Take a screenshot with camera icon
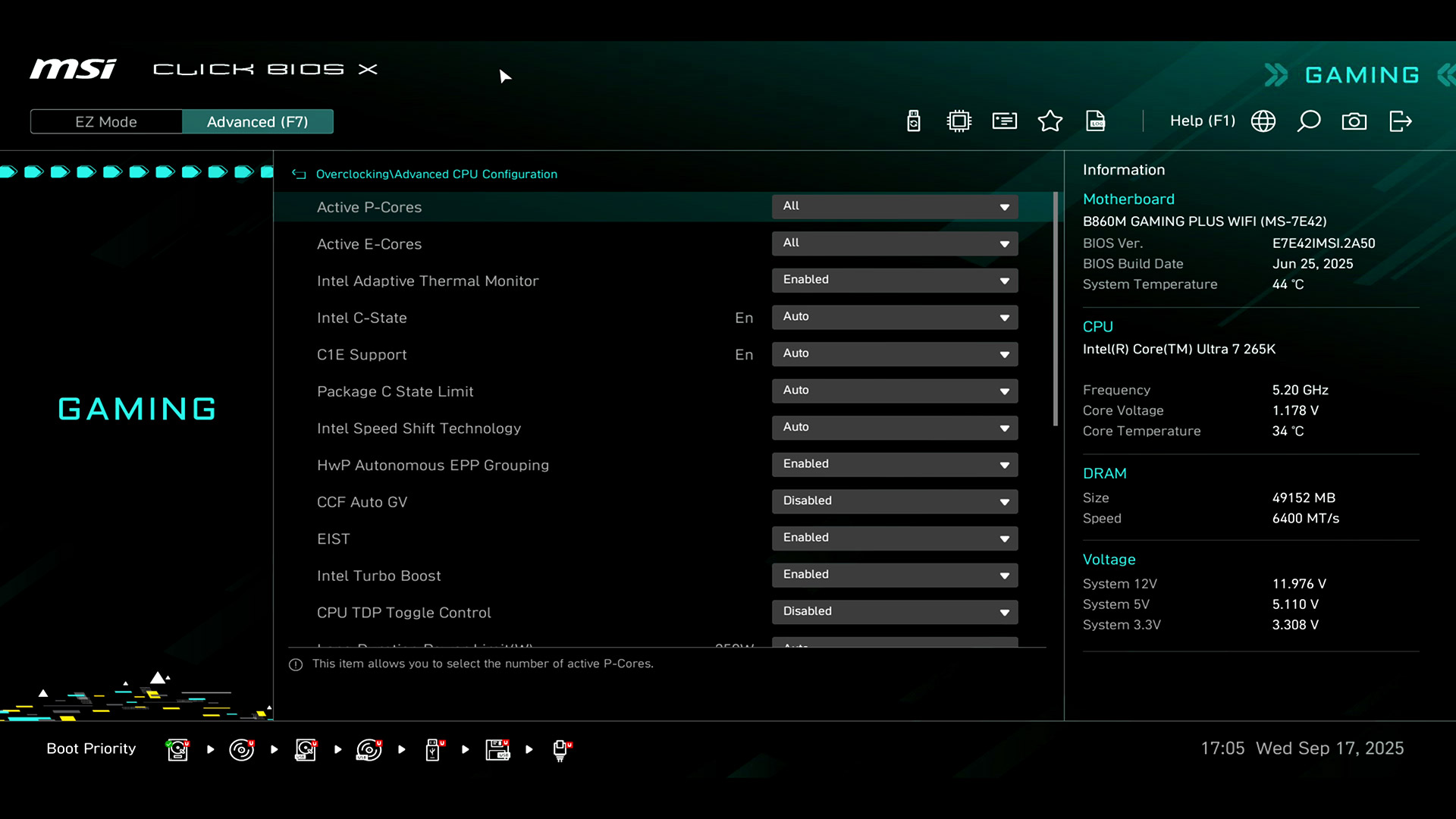The height and width of the screenshot is (819, 1456). coord(1354,121)
